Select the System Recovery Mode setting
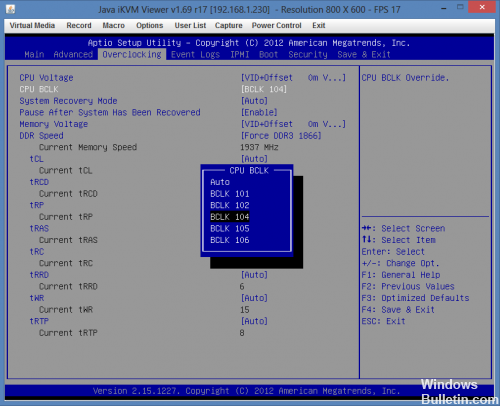 [x=68, y=101]
